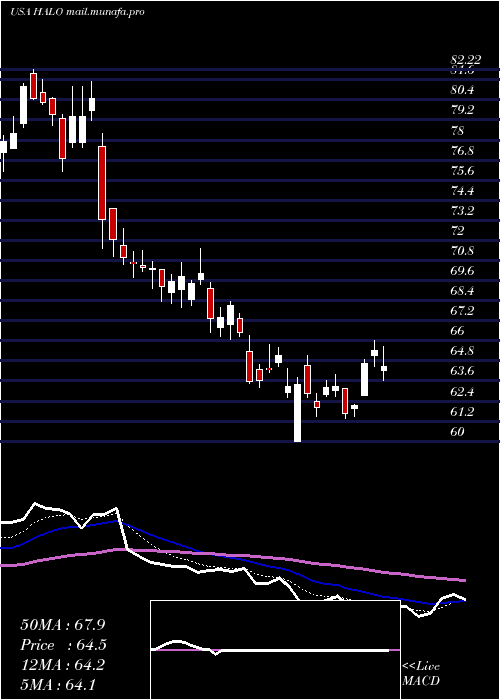This screenshot has width=500, height=700.
Task: Click the 70.8 price axis label
Action: [x=462, y=250]
